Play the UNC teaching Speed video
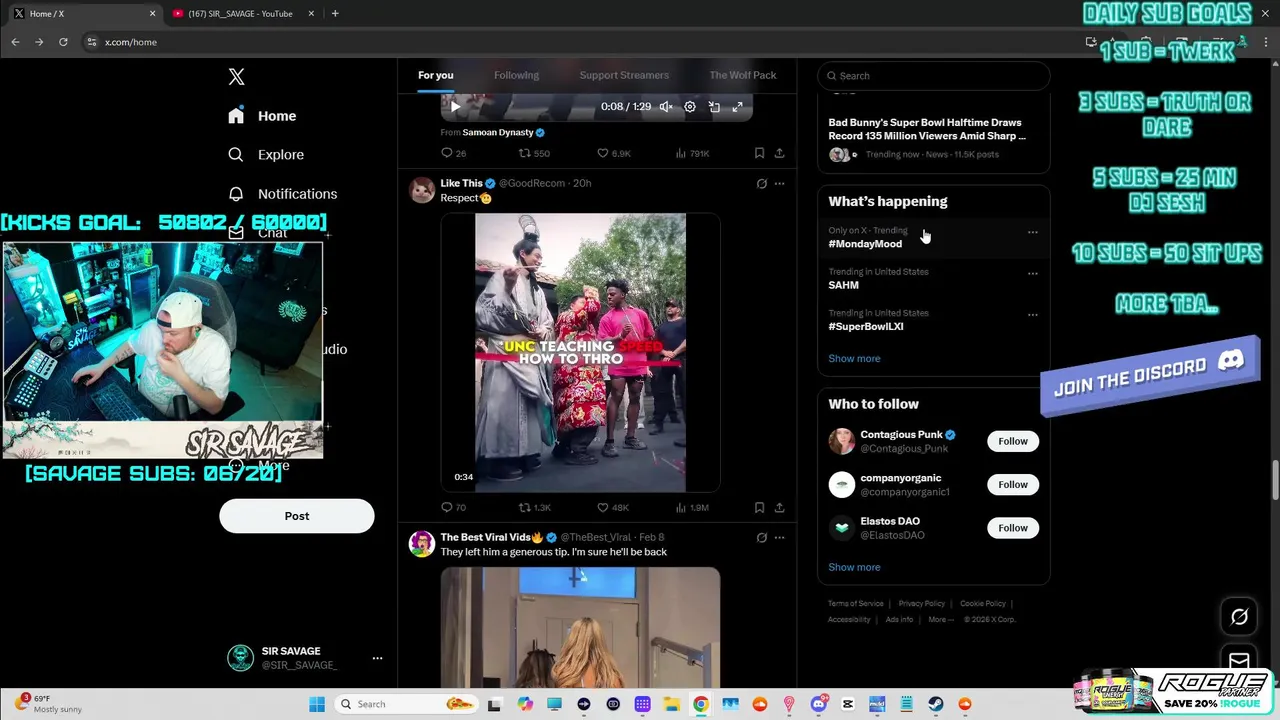 pos(580,352)
